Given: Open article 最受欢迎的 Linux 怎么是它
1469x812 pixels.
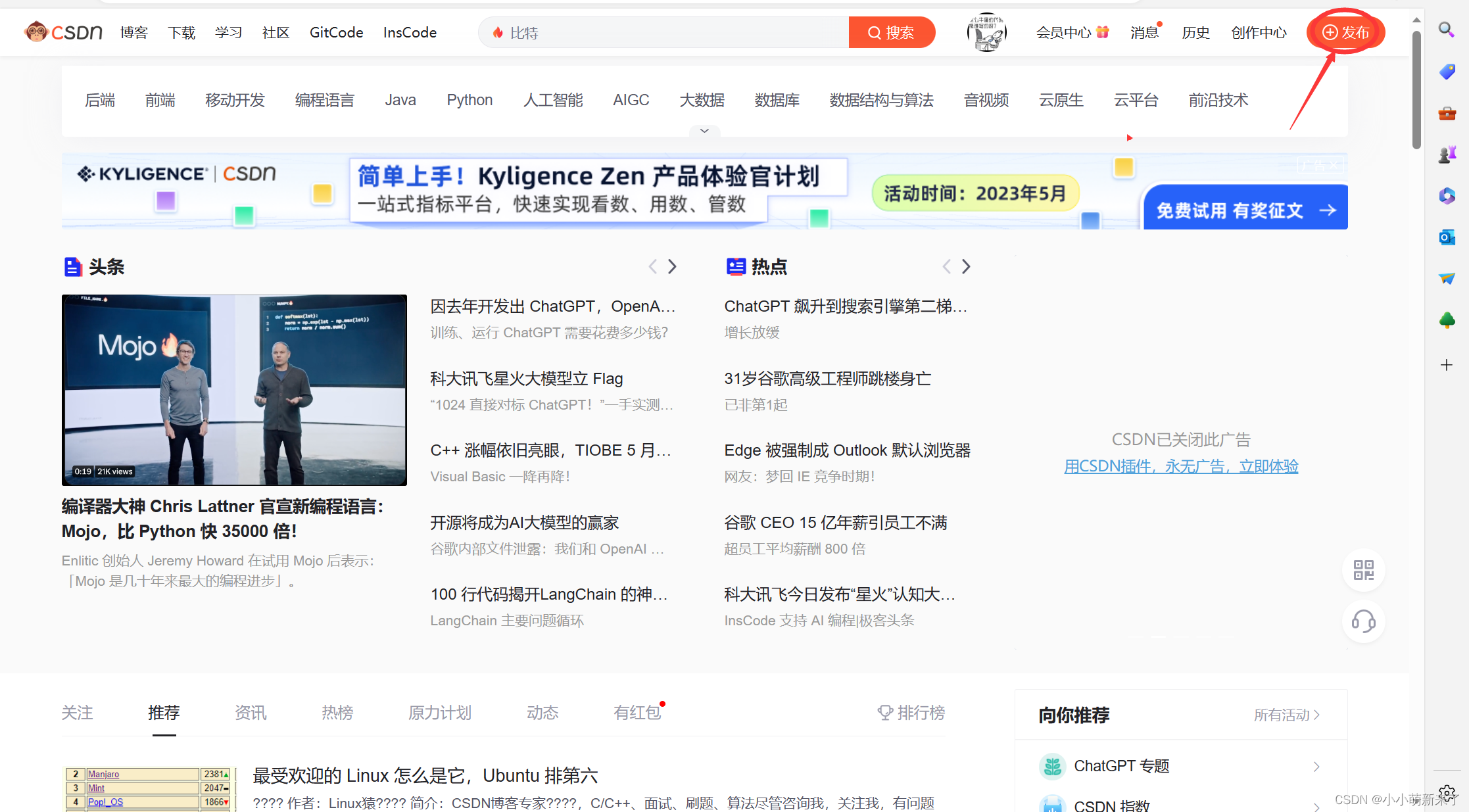Looking at the screenshot, I should coord(425,776).
